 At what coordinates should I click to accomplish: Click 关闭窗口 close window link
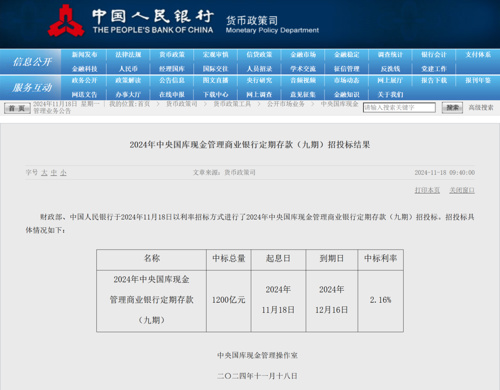coord(462,190)
